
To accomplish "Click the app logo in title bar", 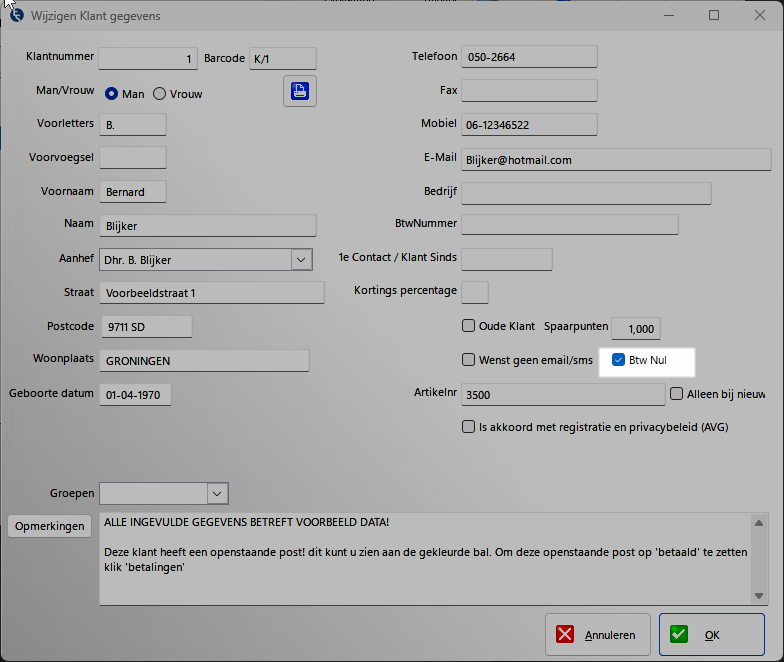I will 17,16.
